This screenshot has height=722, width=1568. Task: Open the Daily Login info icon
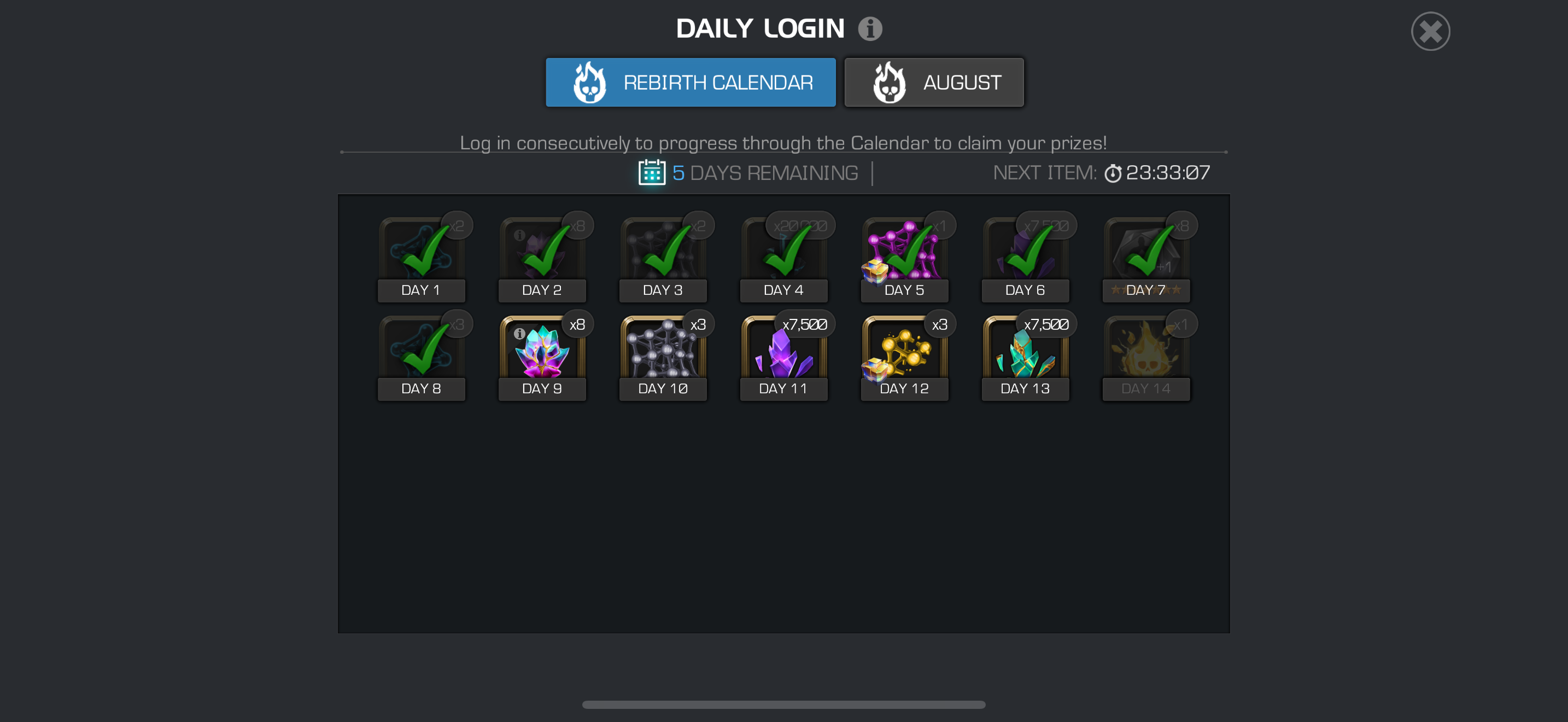coord(870,28)
